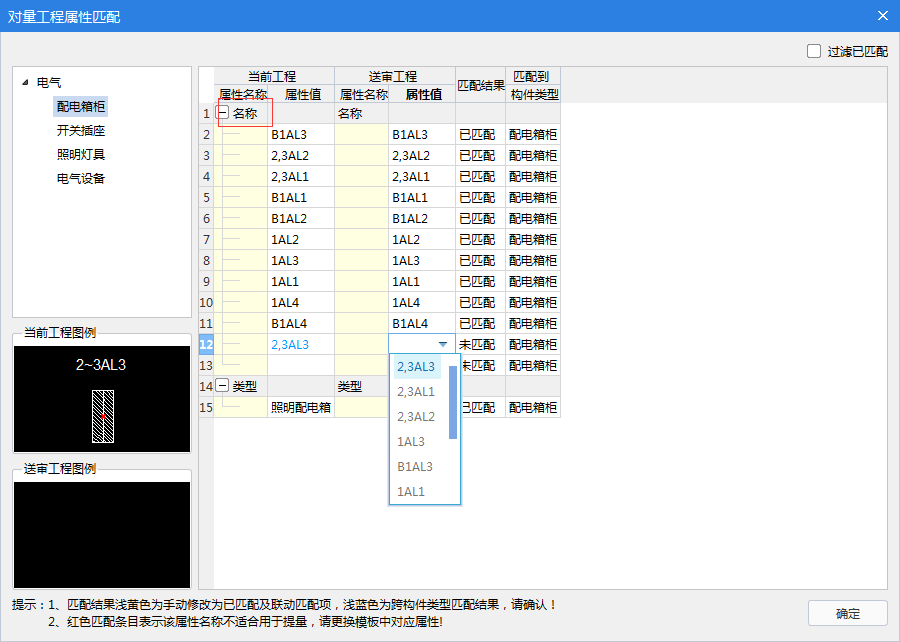Image resolution: width=900 pixels, height=642 pixels.
Task: Select row 12 number header
Action: pyautogui.click(x=206, y=344)
